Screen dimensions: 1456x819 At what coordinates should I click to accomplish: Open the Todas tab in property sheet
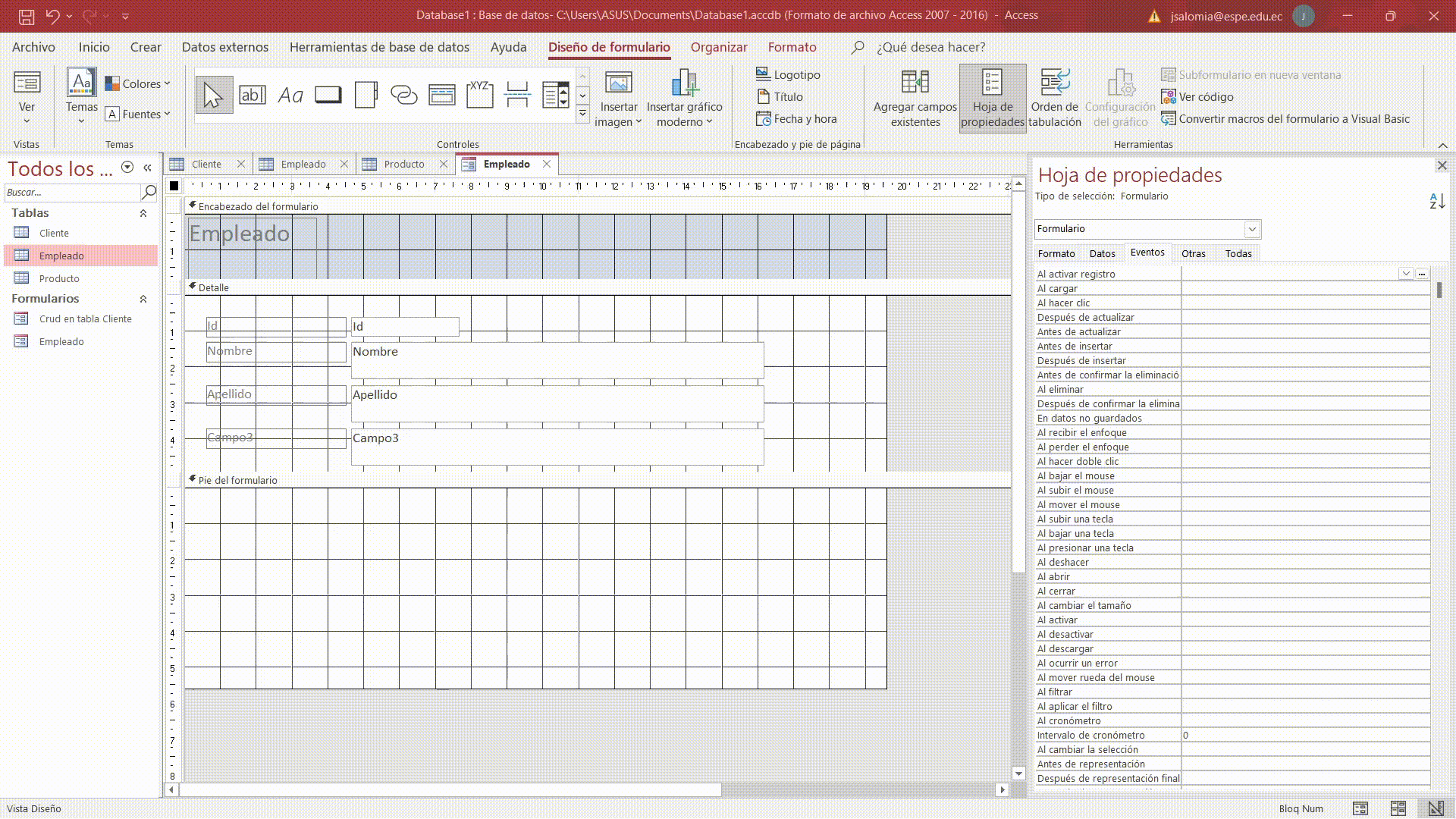tap(1238, 253)
